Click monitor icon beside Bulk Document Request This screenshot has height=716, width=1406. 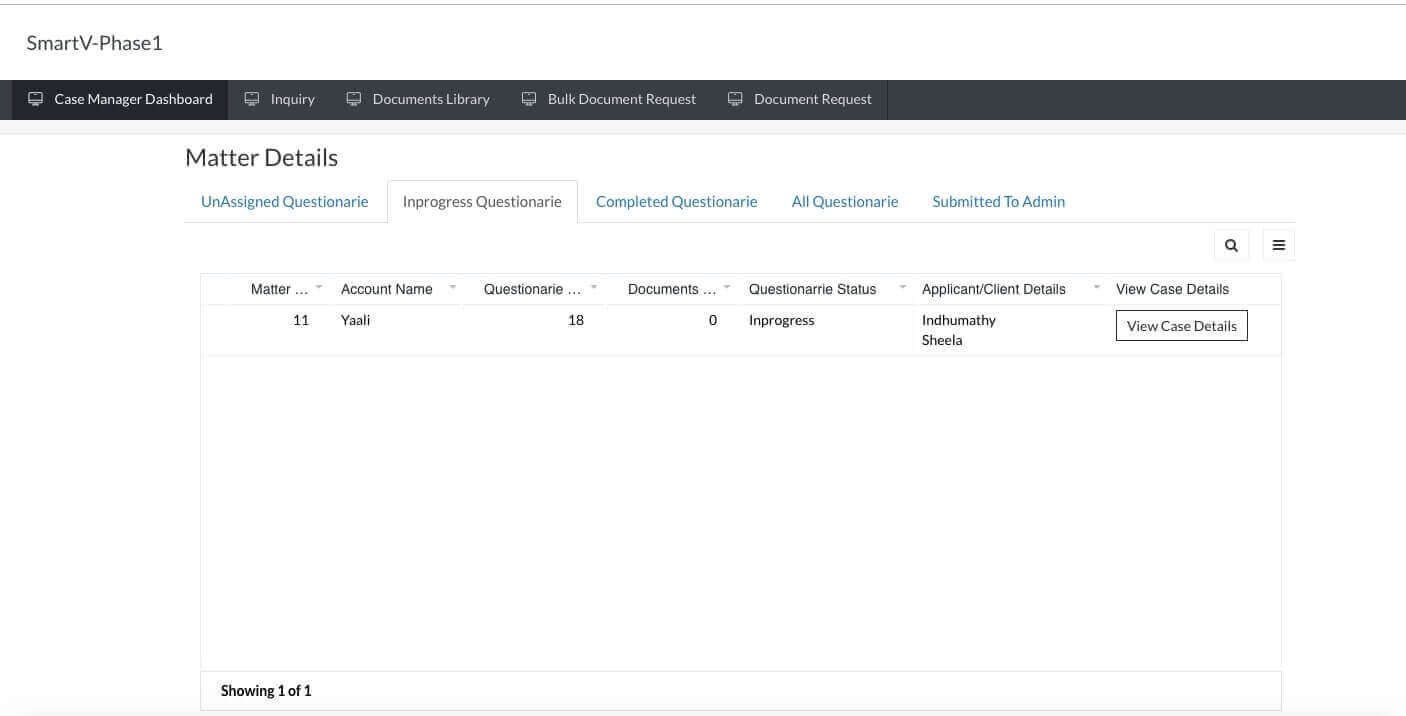[529, 99]
